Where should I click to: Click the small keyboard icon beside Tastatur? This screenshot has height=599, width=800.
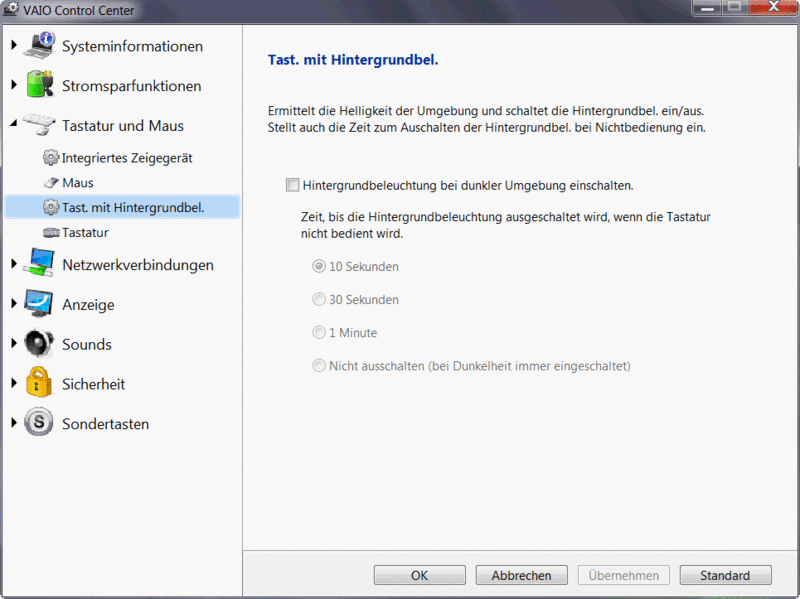point(51,233)
